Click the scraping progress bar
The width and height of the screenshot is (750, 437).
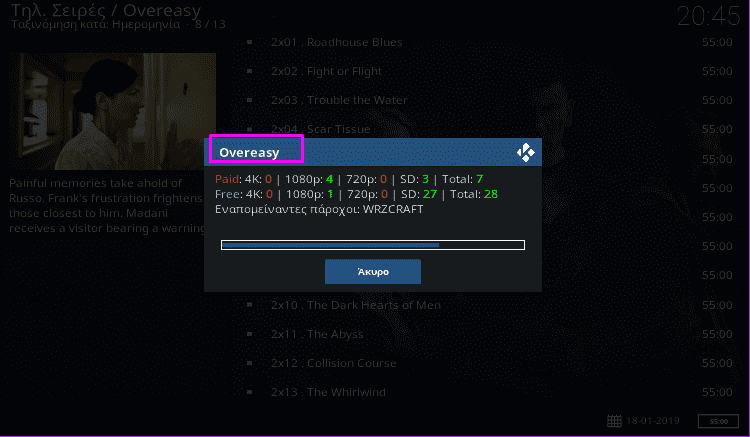[x=373, y=245]
